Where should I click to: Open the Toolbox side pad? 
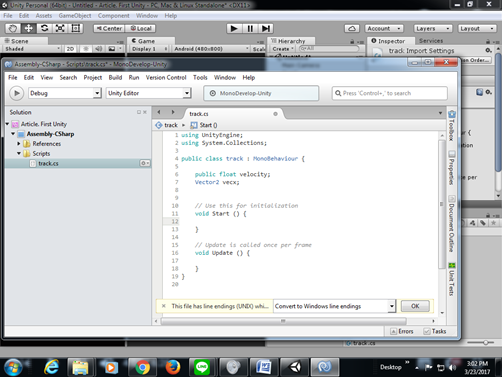click(x=452, y=125)
